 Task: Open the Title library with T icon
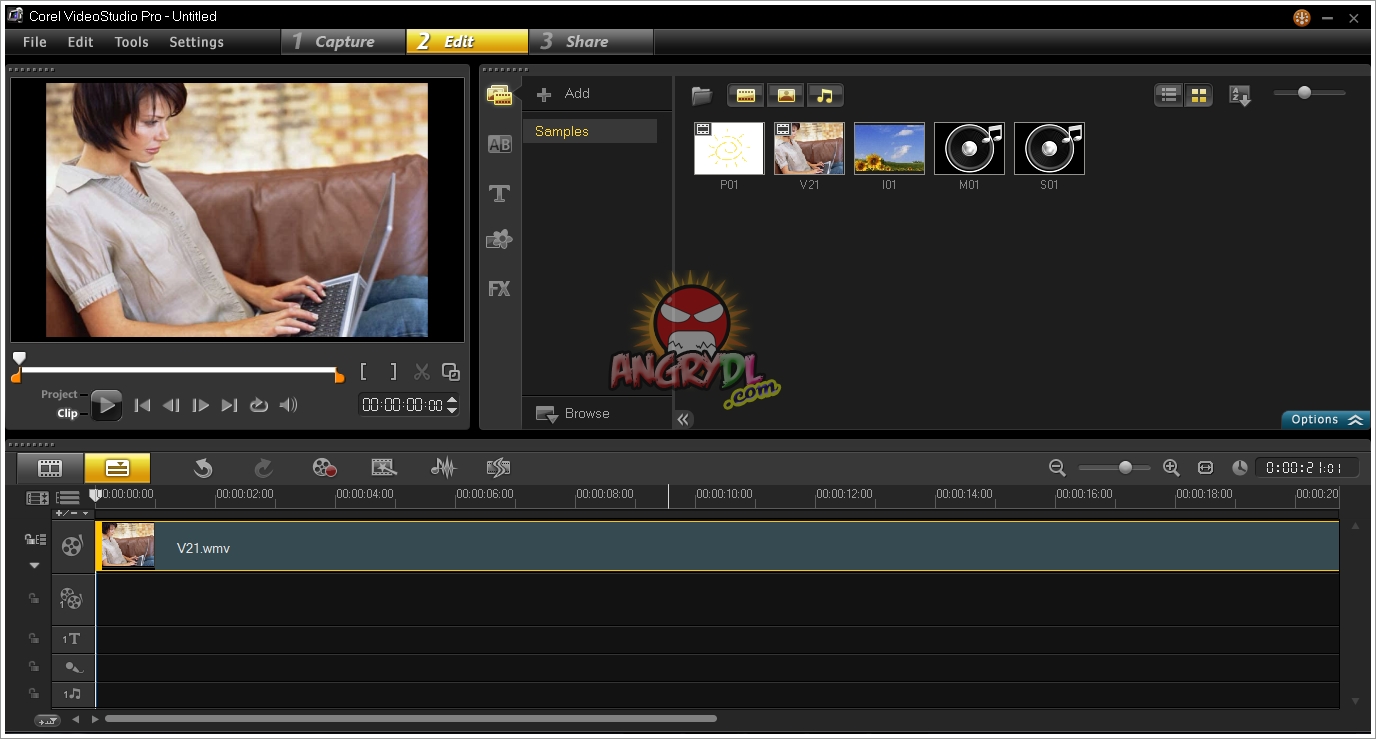[x=499, y=193]
